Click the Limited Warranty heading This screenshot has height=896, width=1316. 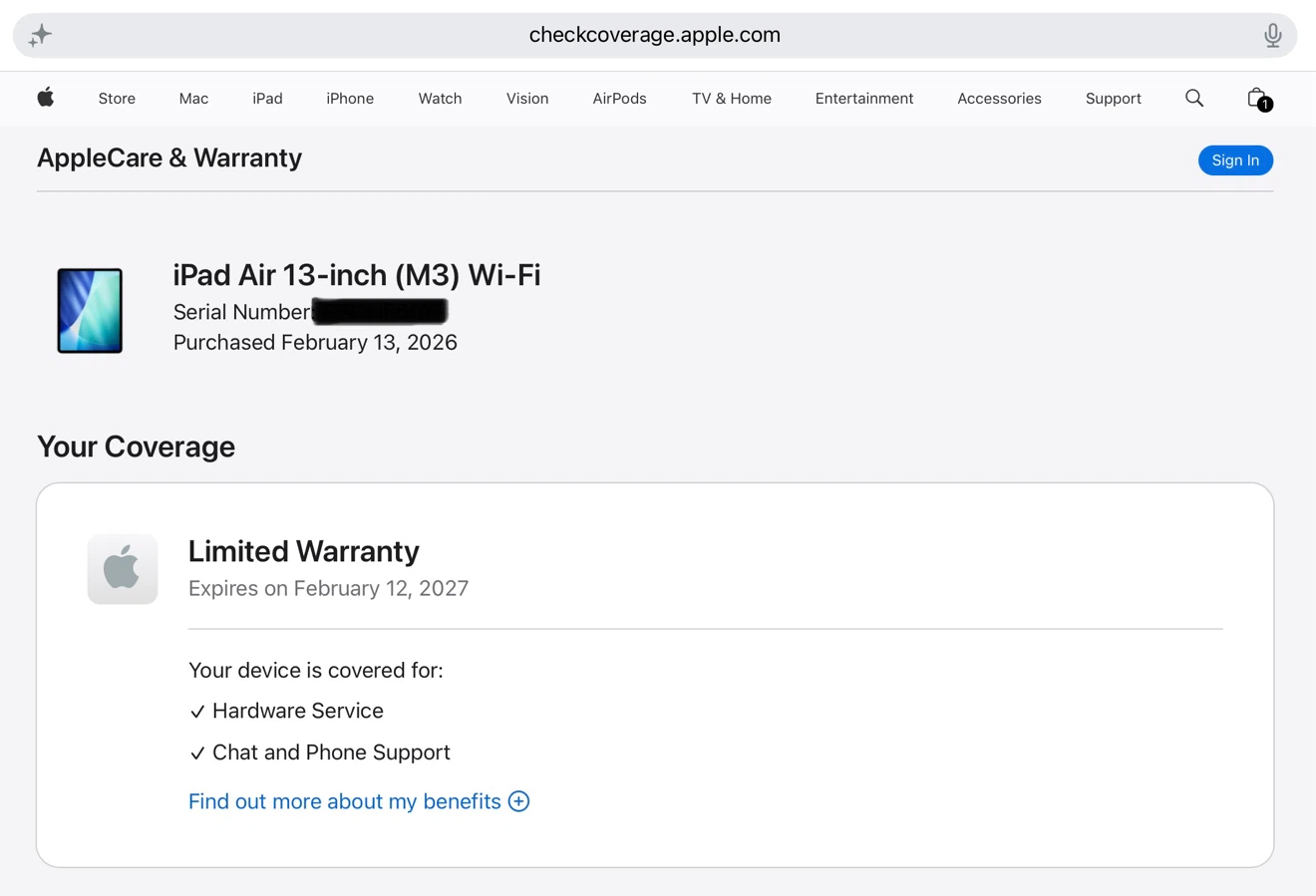pos(304,551)
